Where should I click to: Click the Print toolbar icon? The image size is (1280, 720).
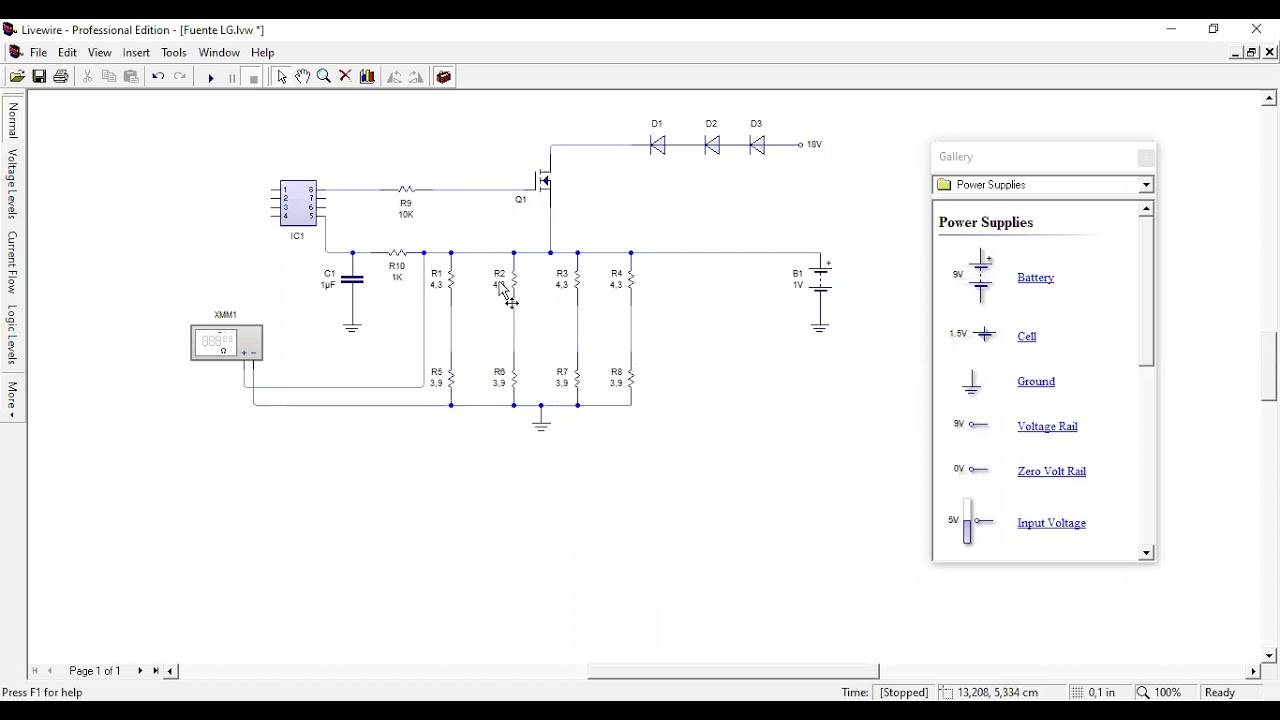click(x=61, y=77)
